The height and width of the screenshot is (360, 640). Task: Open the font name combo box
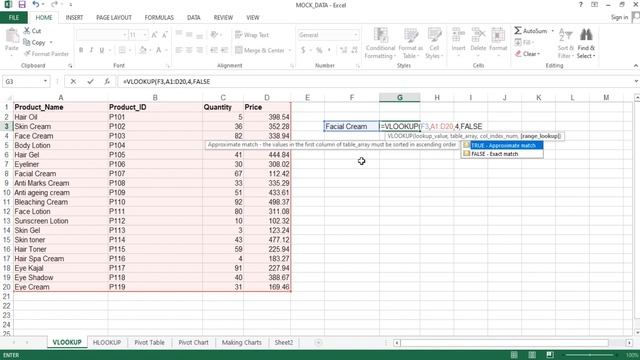(x=102, y=35)
